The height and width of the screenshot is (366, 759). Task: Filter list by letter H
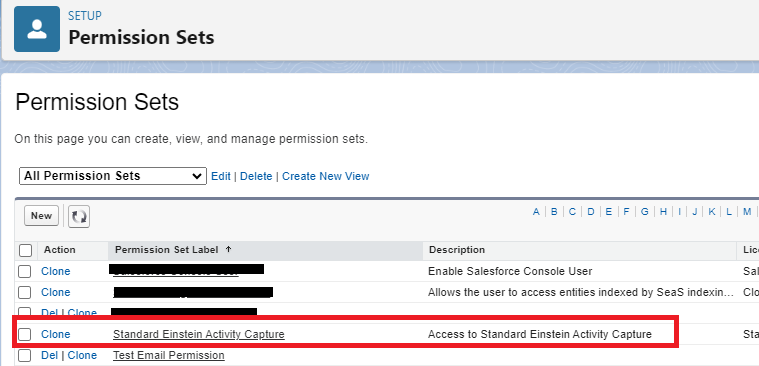[664, 212]
